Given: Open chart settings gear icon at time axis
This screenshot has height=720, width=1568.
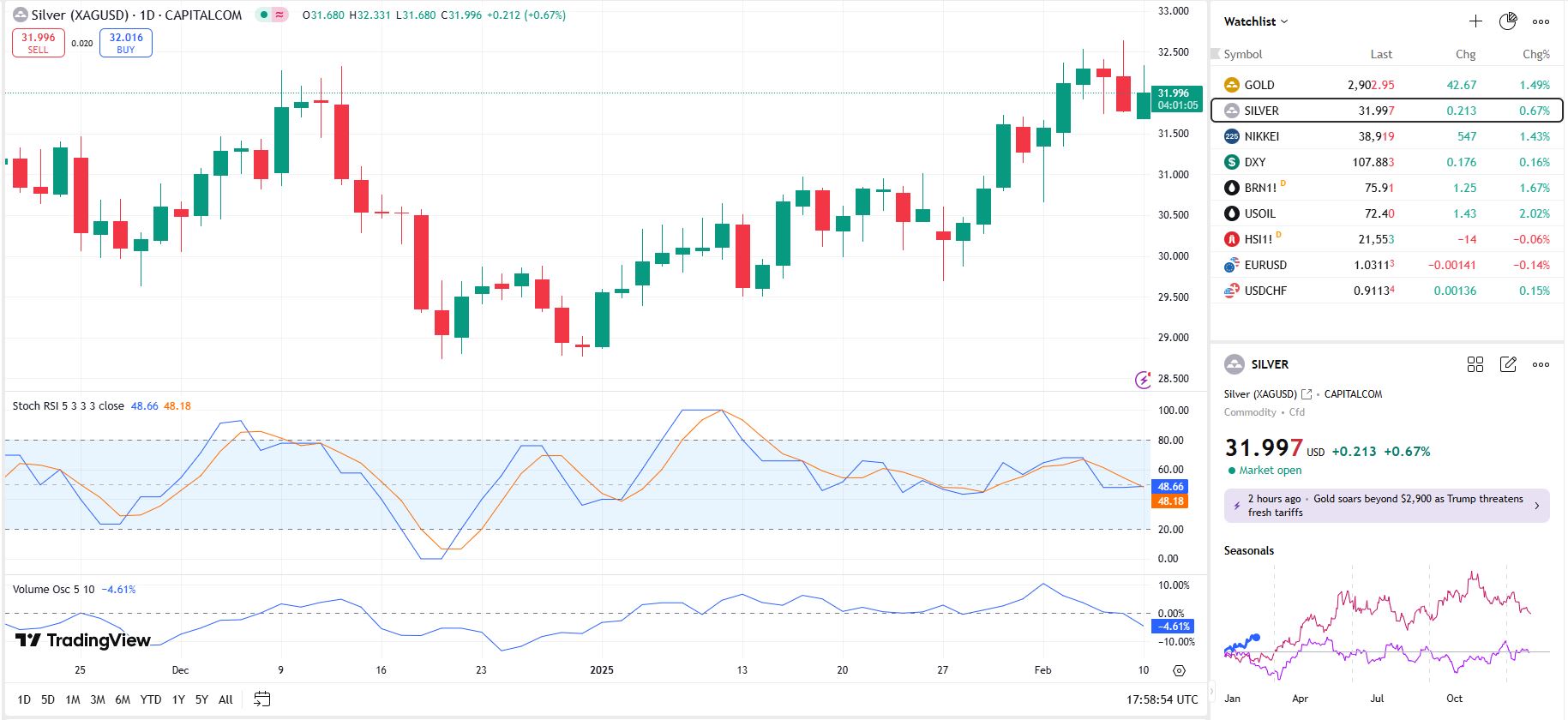Looking at the screenshot, I should coord(1179,670).
